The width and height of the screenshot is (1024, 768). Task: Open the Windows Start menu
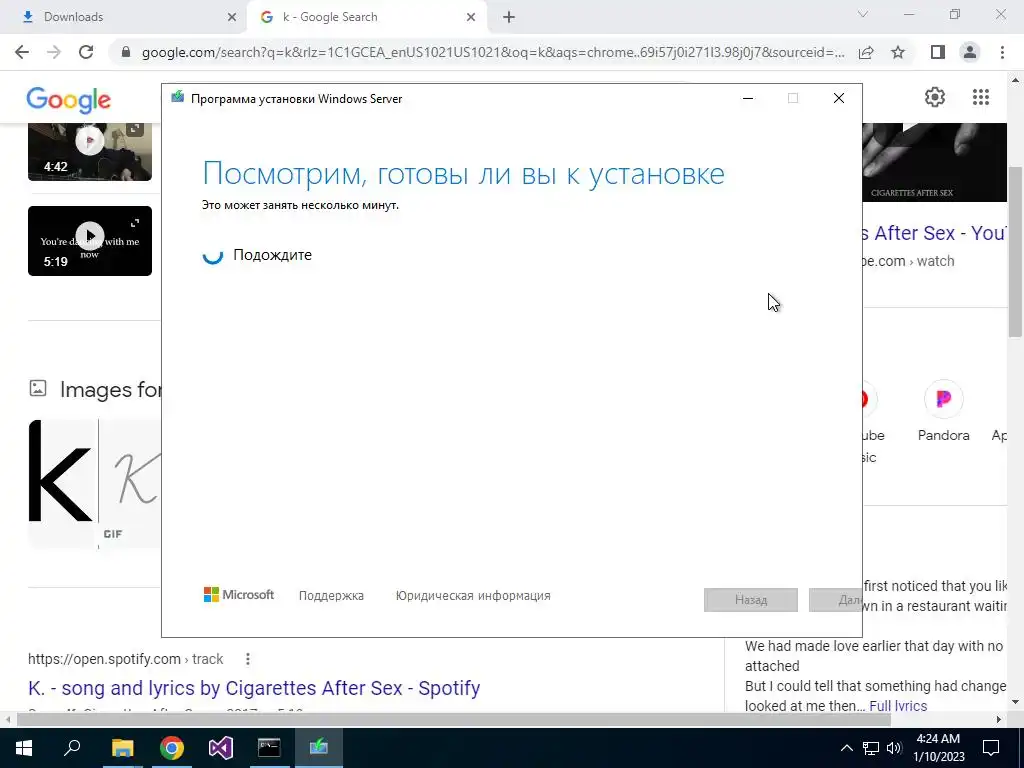pyautogui.click(x=24, y=748)
